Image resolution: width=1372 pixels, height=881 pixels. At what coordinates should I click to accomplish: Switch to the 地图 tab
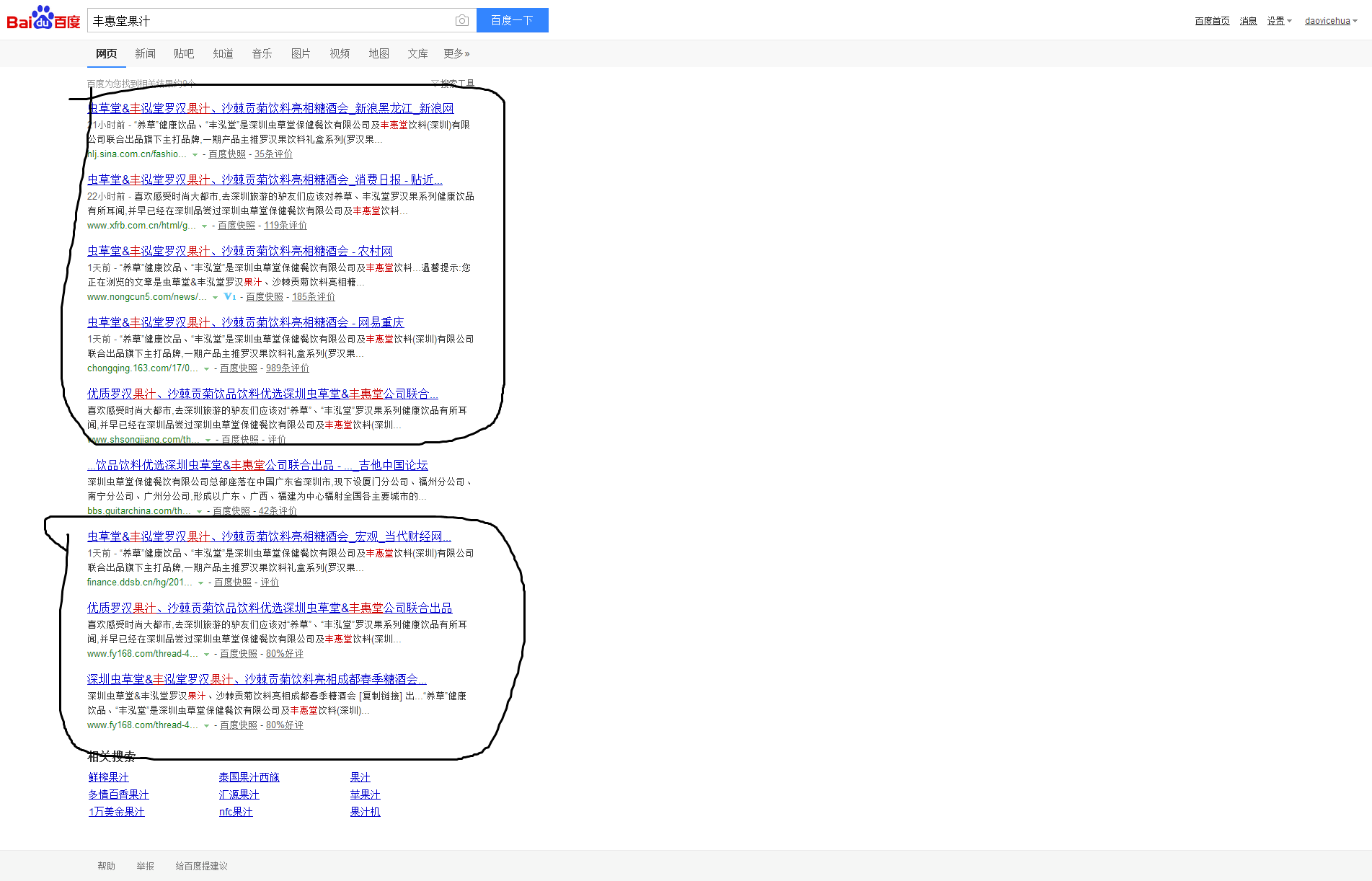tap(379, 53)
